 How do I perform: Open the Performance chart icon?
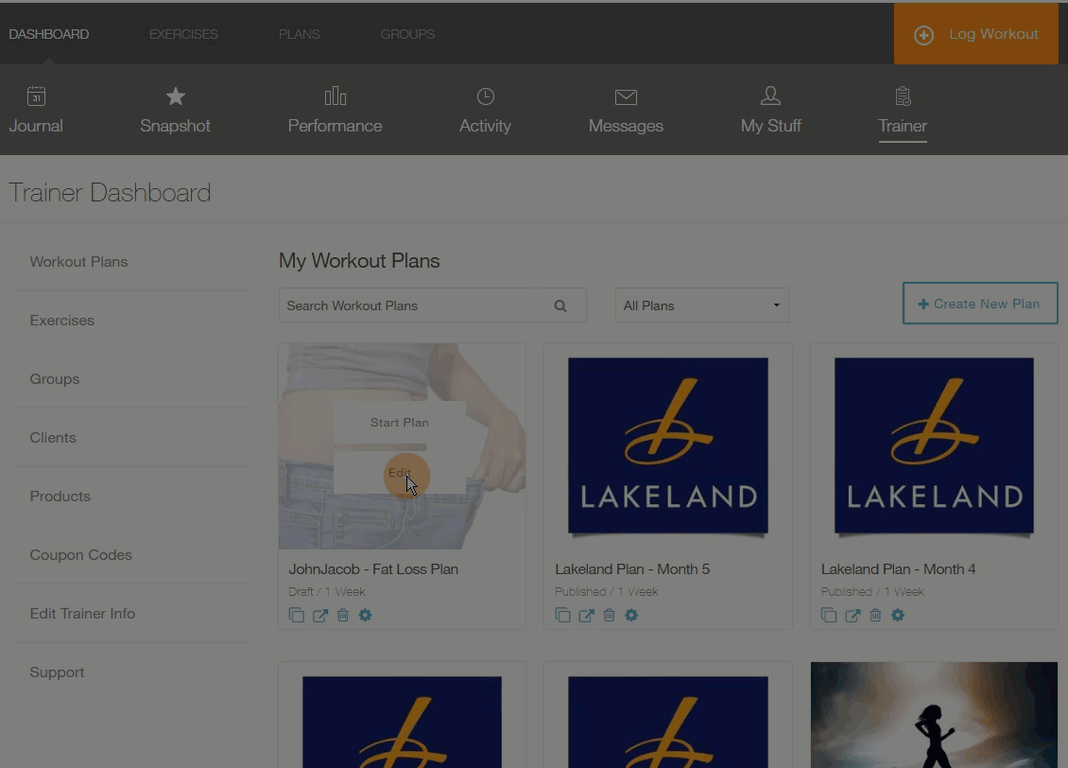point(335,97)
